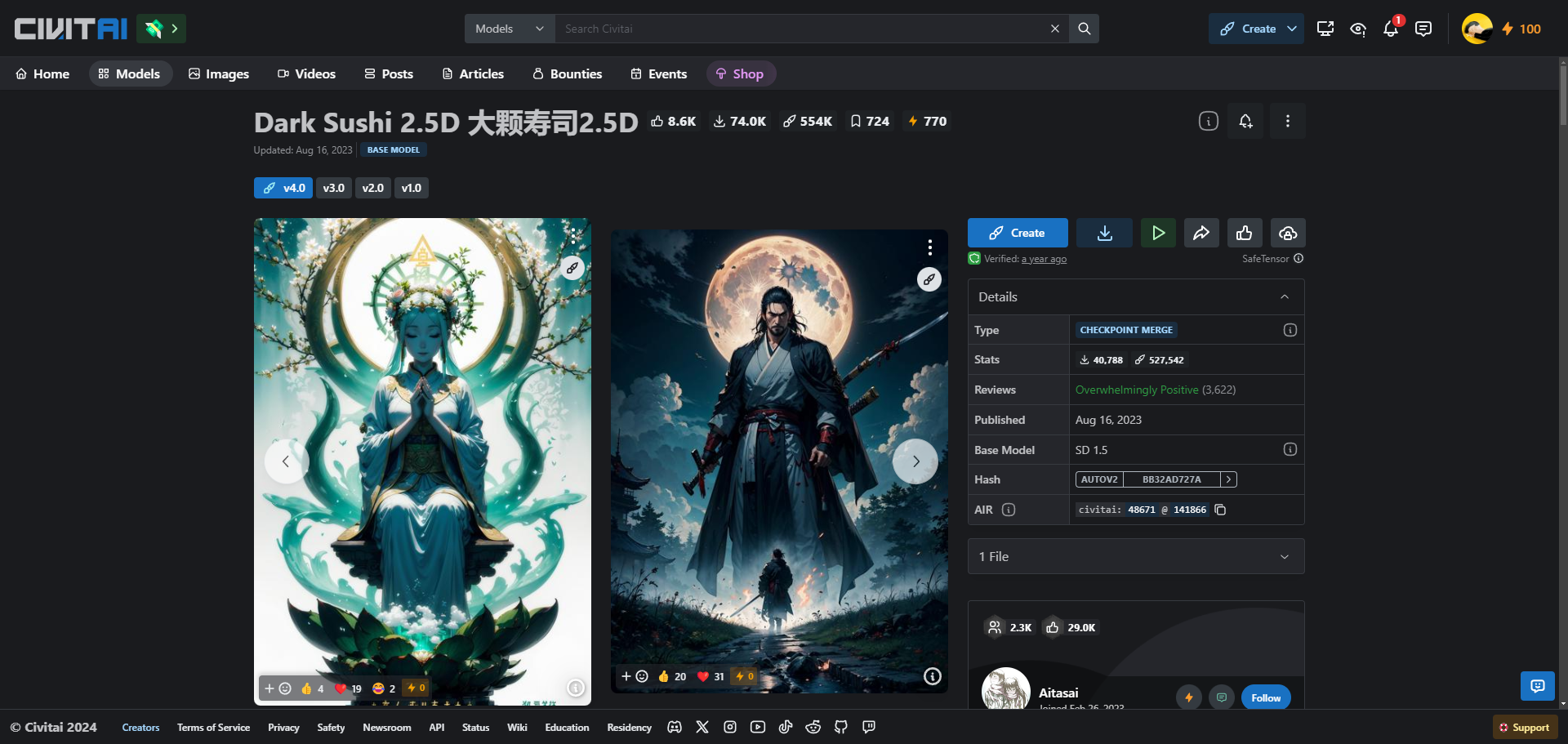Click the cloud upload icon button

(1288, 233)
